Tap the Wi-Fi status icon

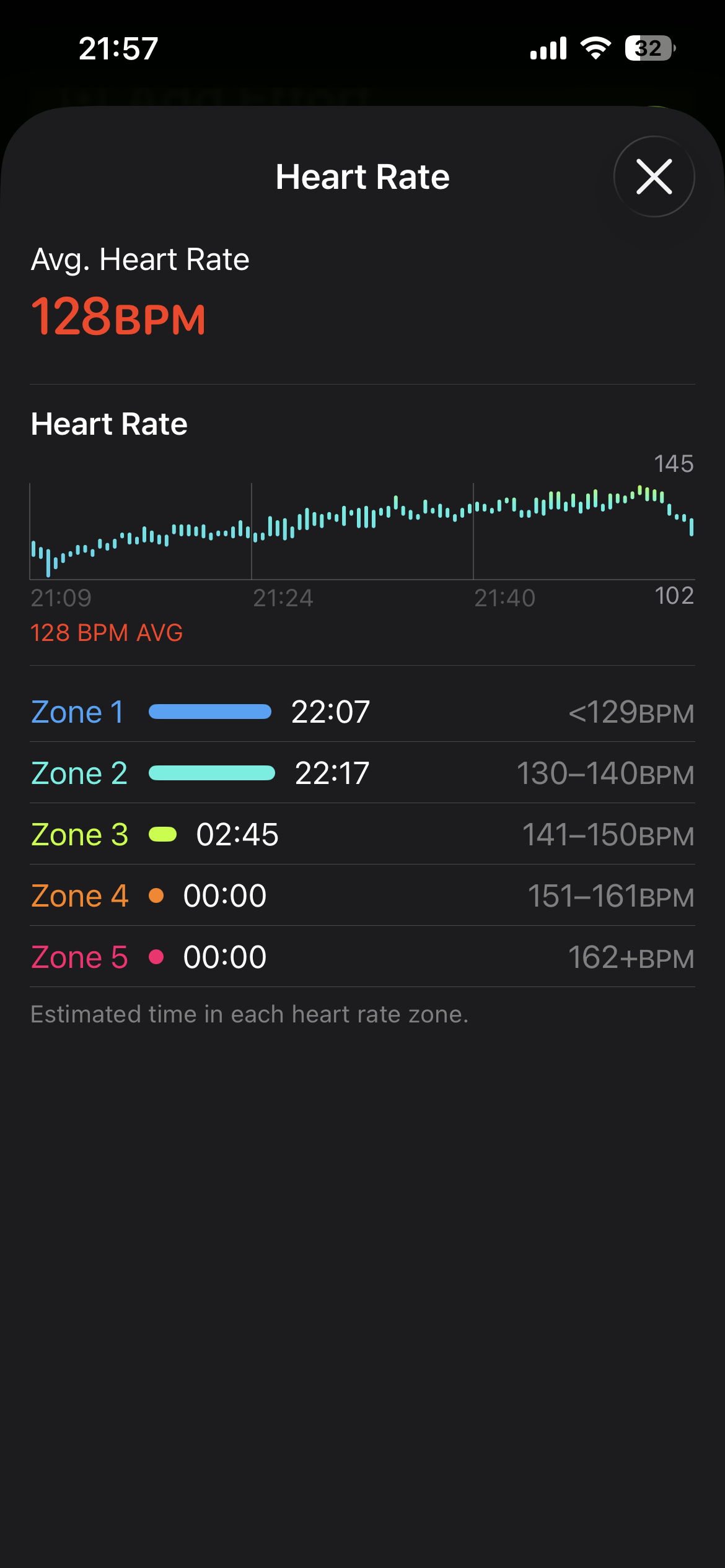click(595, 48)
